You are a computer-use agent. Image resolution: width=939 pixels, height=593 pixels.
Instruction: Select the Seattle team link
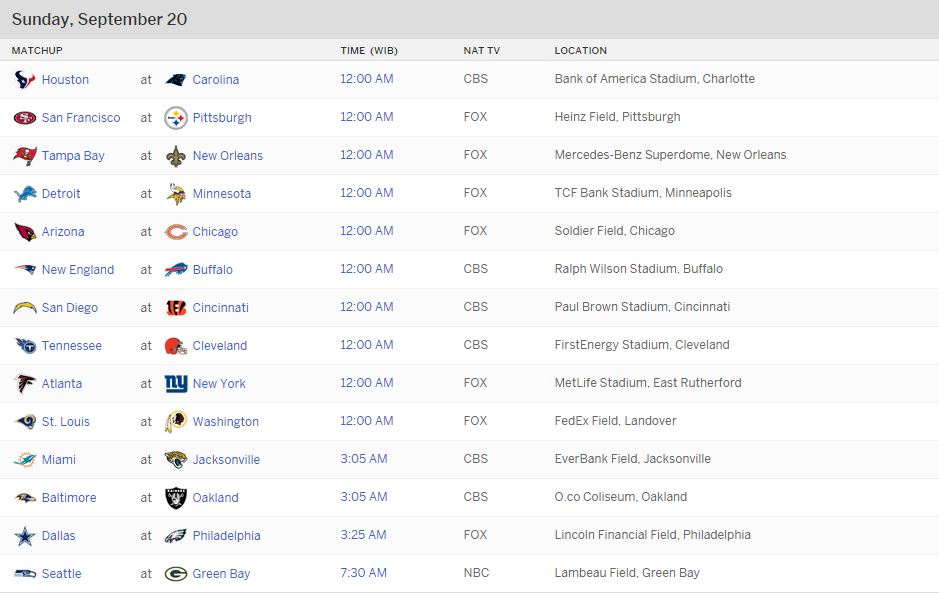click(x=62, y=574)
